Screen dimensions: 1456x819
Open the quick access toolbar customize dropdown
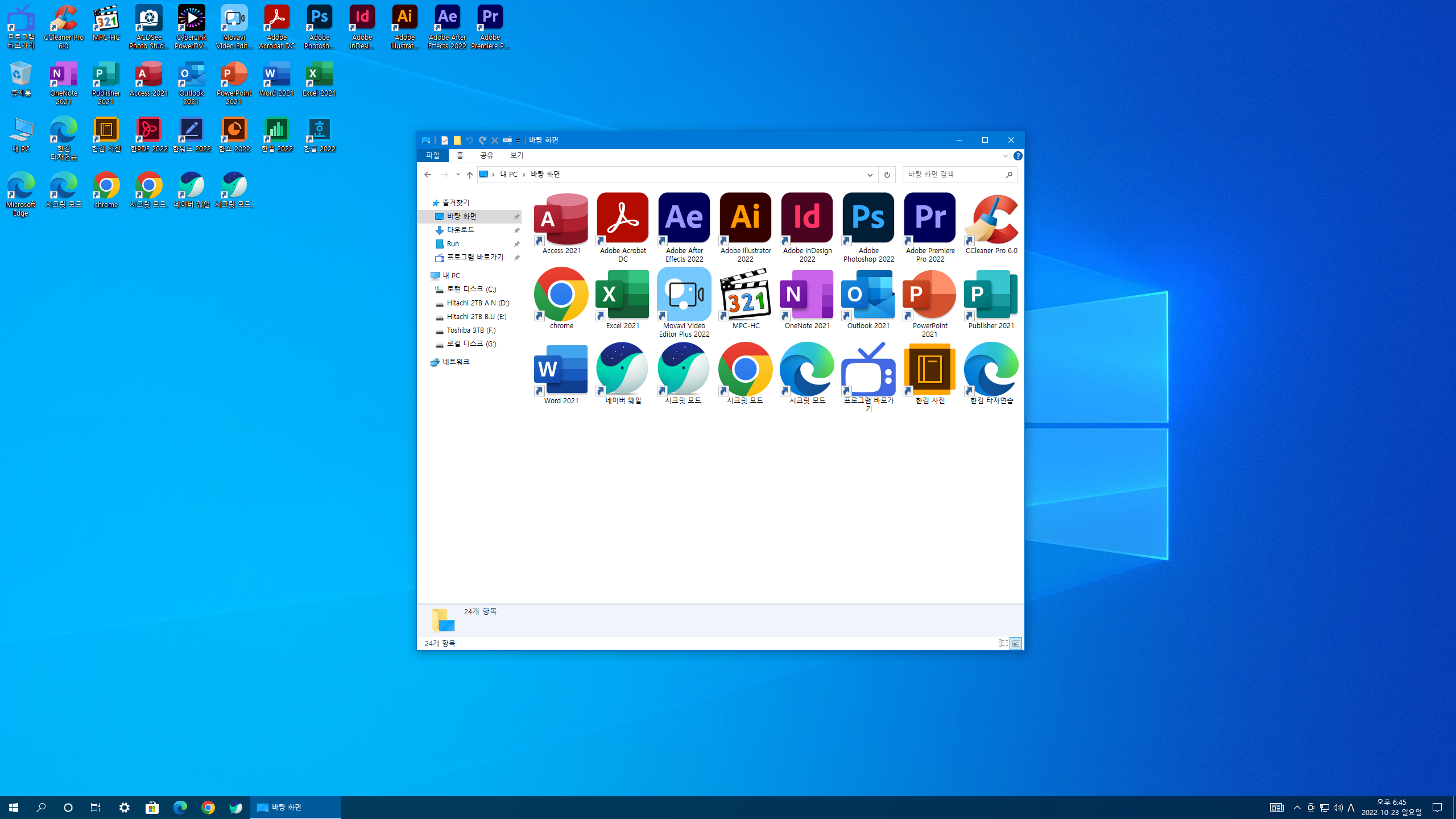tap(518, 140)
